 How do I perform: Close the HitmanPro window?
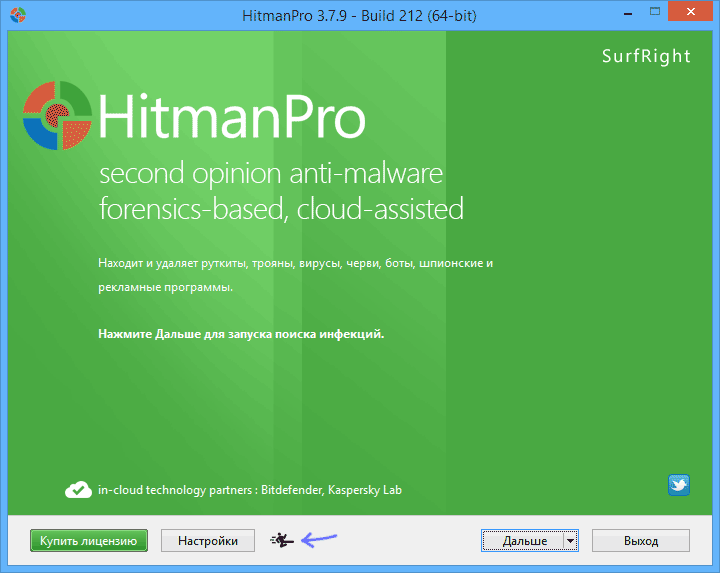[691, 11]
